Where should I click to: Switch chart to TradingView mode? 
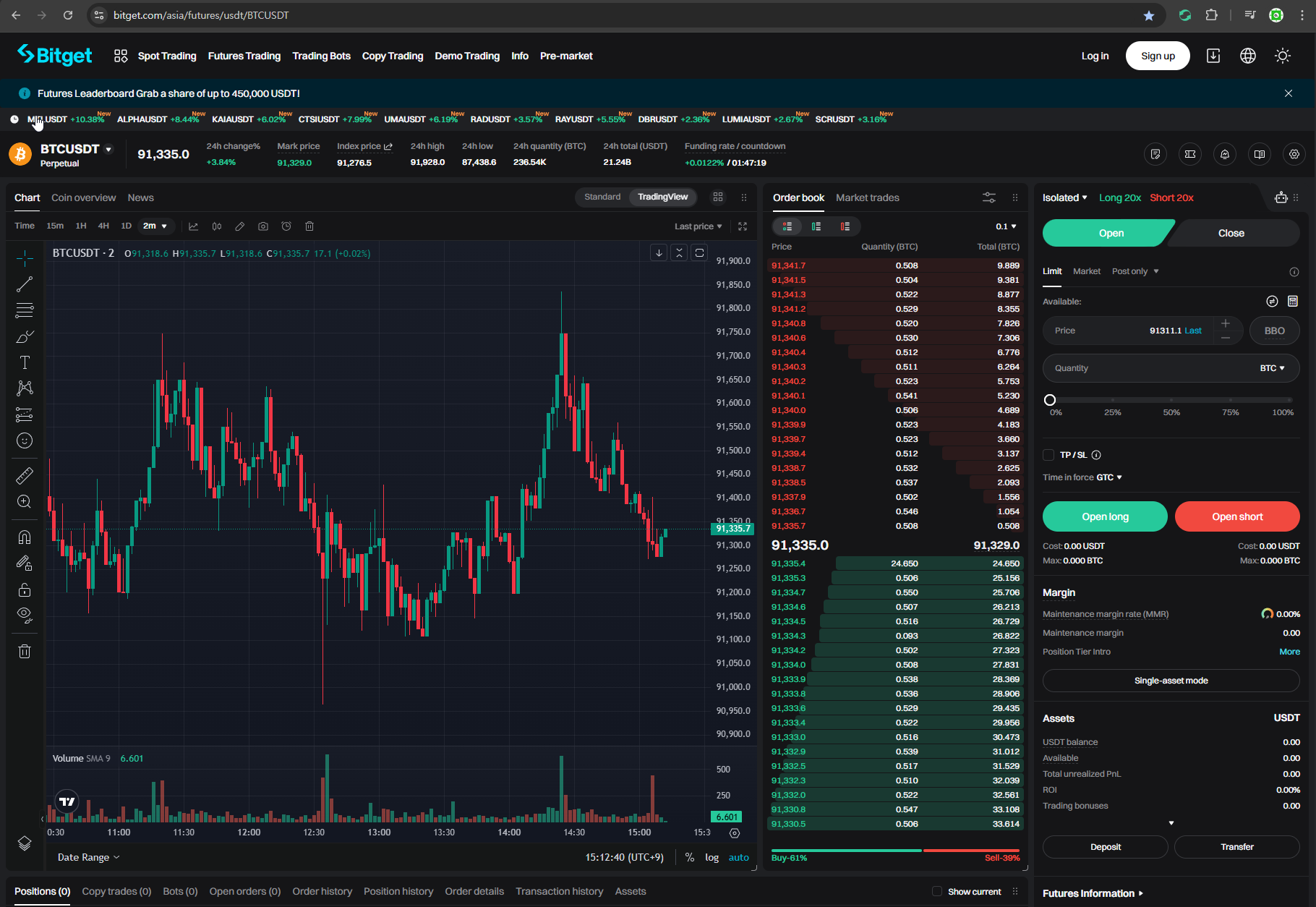click(x=663, y=197)
